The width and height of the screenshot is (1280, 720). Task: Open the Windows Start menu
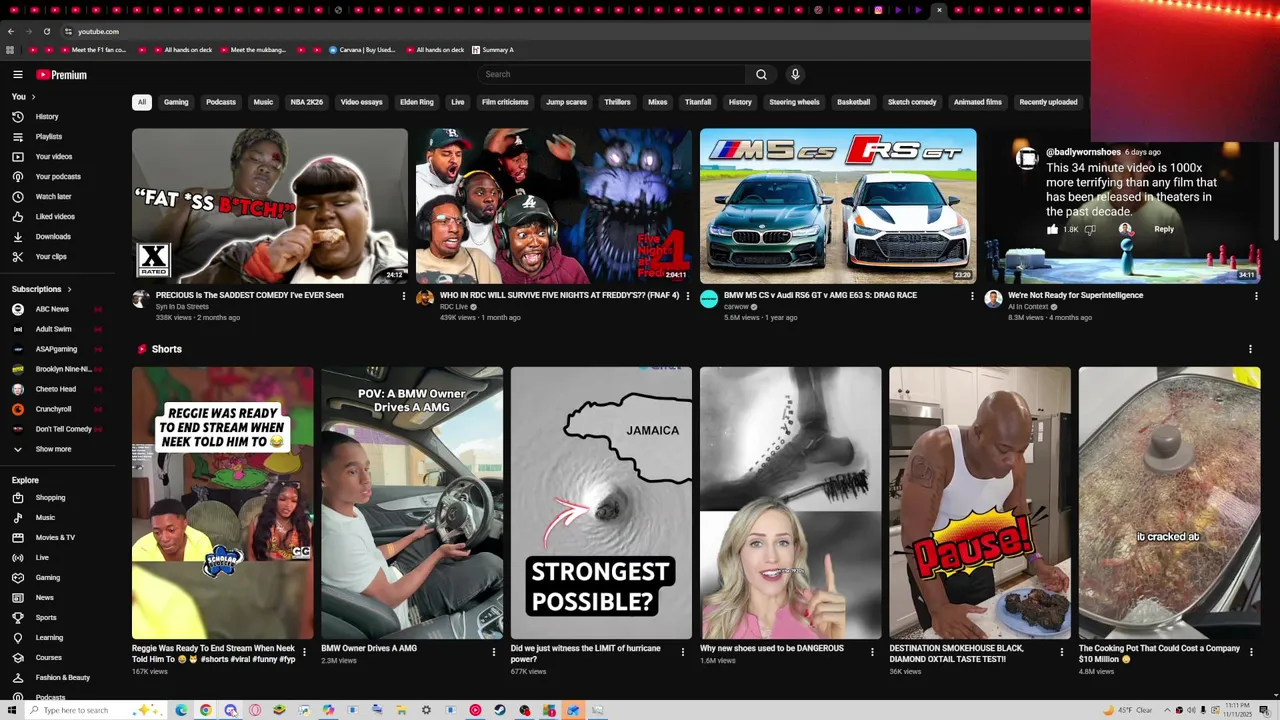(x=12, y=710)
